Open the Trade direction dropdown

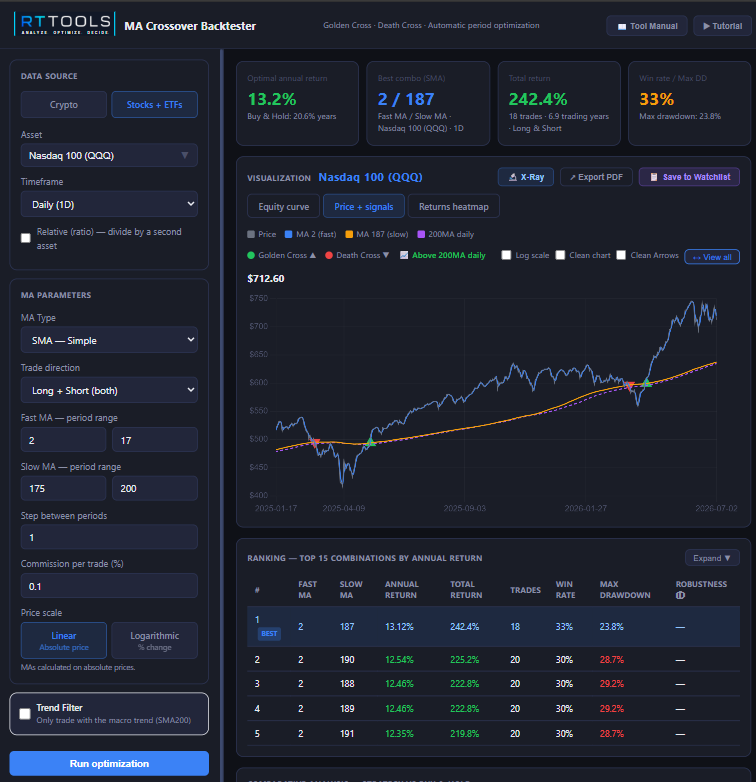pyautogui.click(x=109, y=390)
